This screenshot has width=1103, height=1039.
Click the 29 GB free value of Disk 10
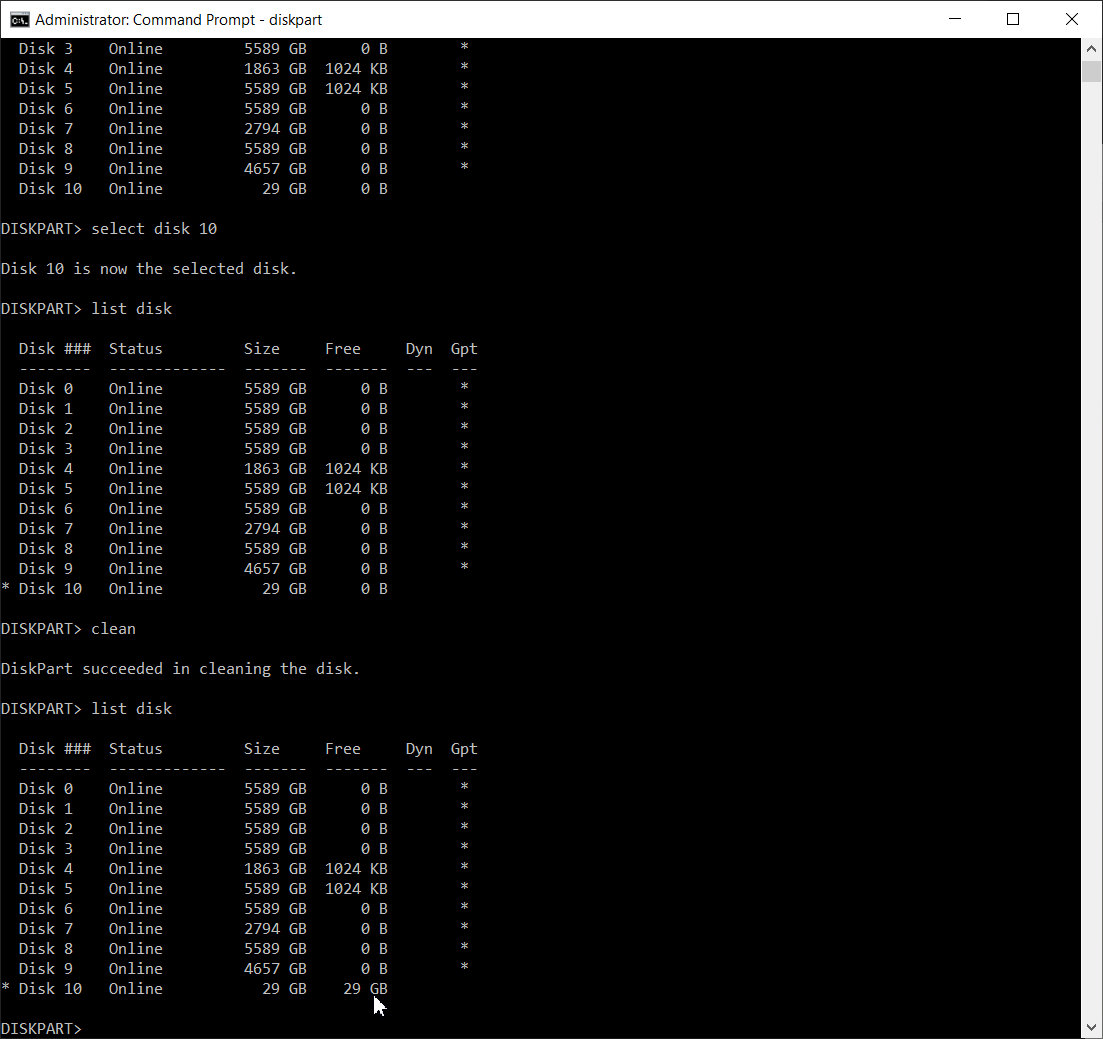tap(365, 989)
